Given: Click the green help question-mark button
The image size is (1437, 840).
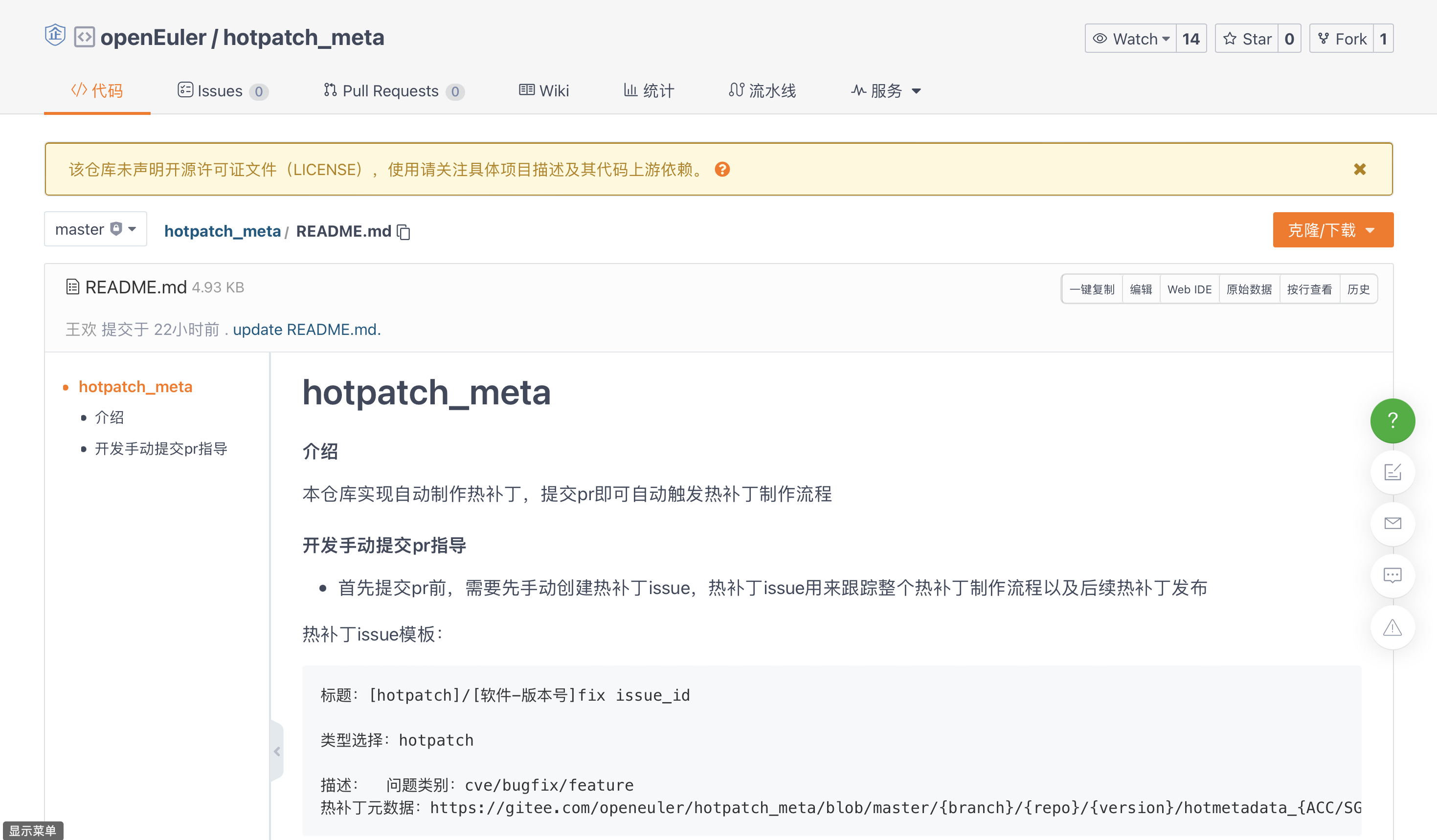Looking at the screenshot, I should [1392, 420].
